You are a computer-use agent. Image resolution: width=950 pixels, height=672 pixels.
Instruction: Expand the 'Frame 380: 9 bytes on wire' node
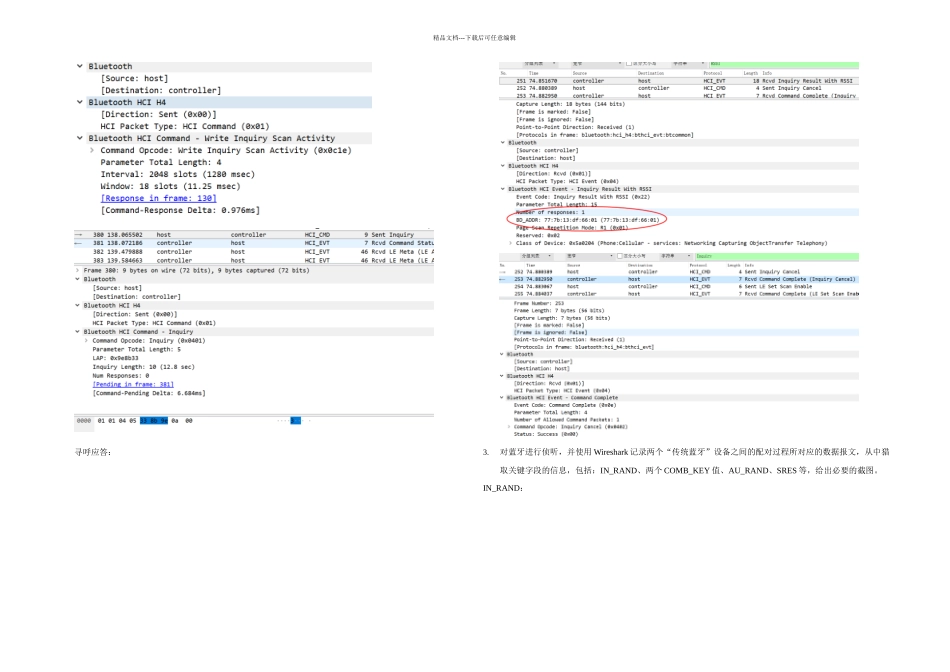pos(77,270)
